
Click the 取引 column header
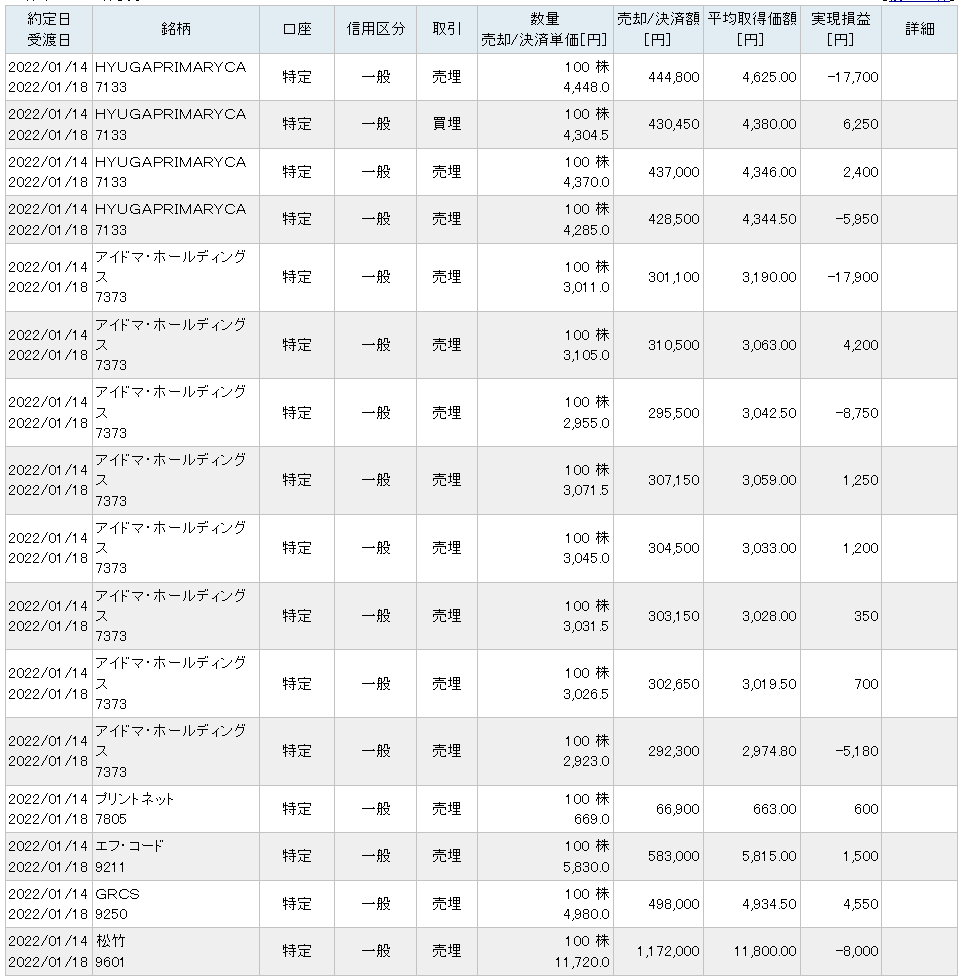click(447, 29)
